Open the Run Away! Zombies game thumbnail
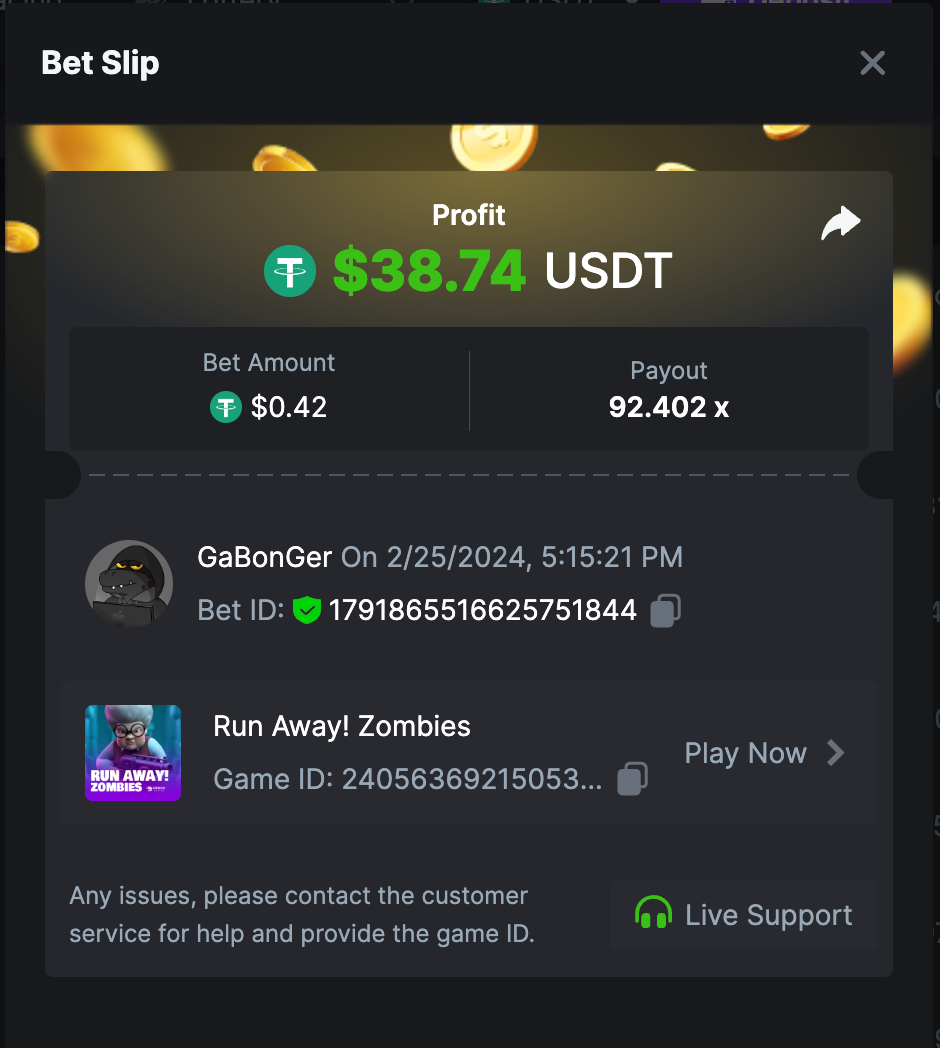This screenshot has height=1048, width=940. (133, 753)
